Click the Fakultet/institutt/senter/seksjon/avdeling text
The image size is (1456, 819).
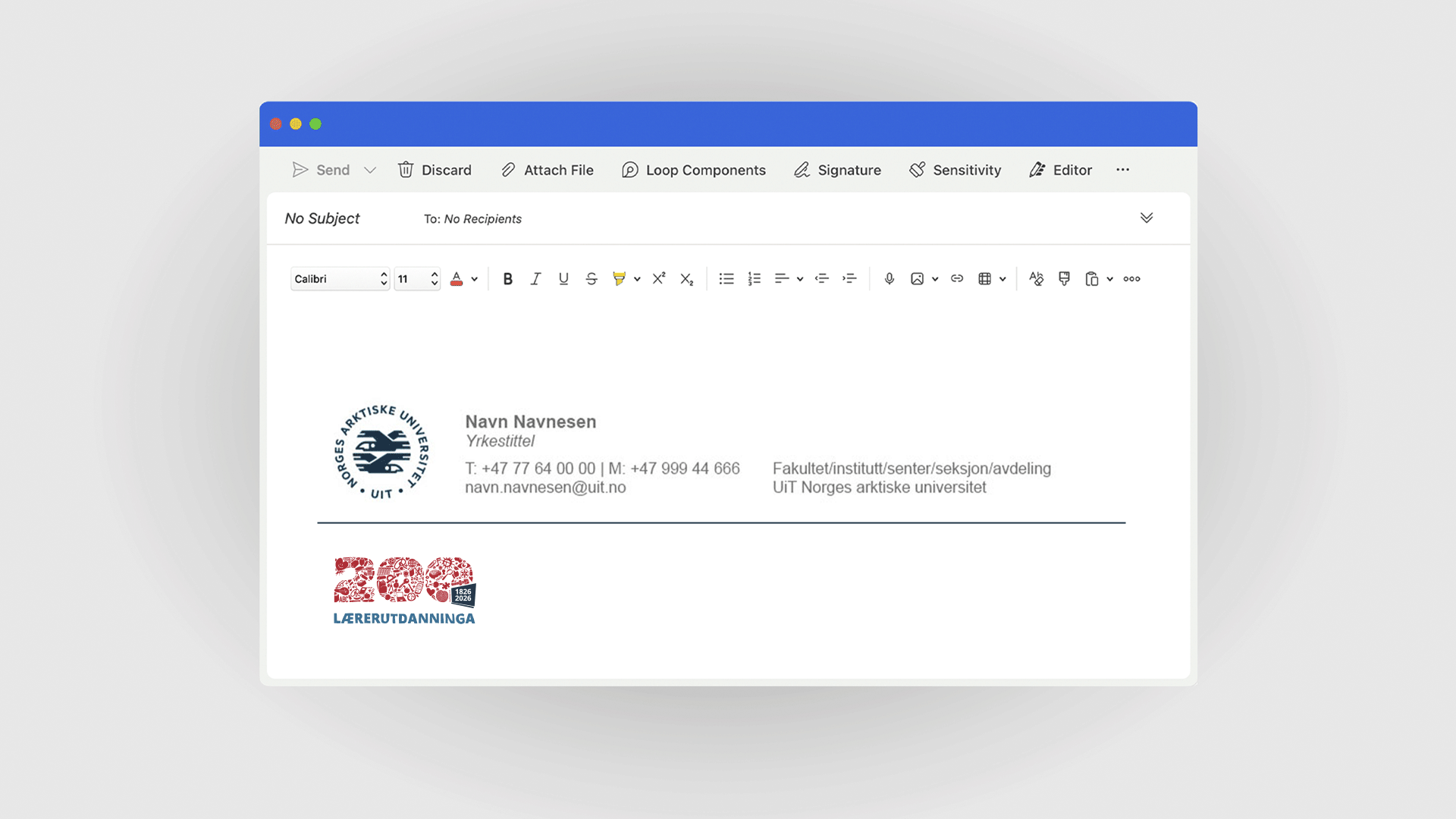(912, 469)
